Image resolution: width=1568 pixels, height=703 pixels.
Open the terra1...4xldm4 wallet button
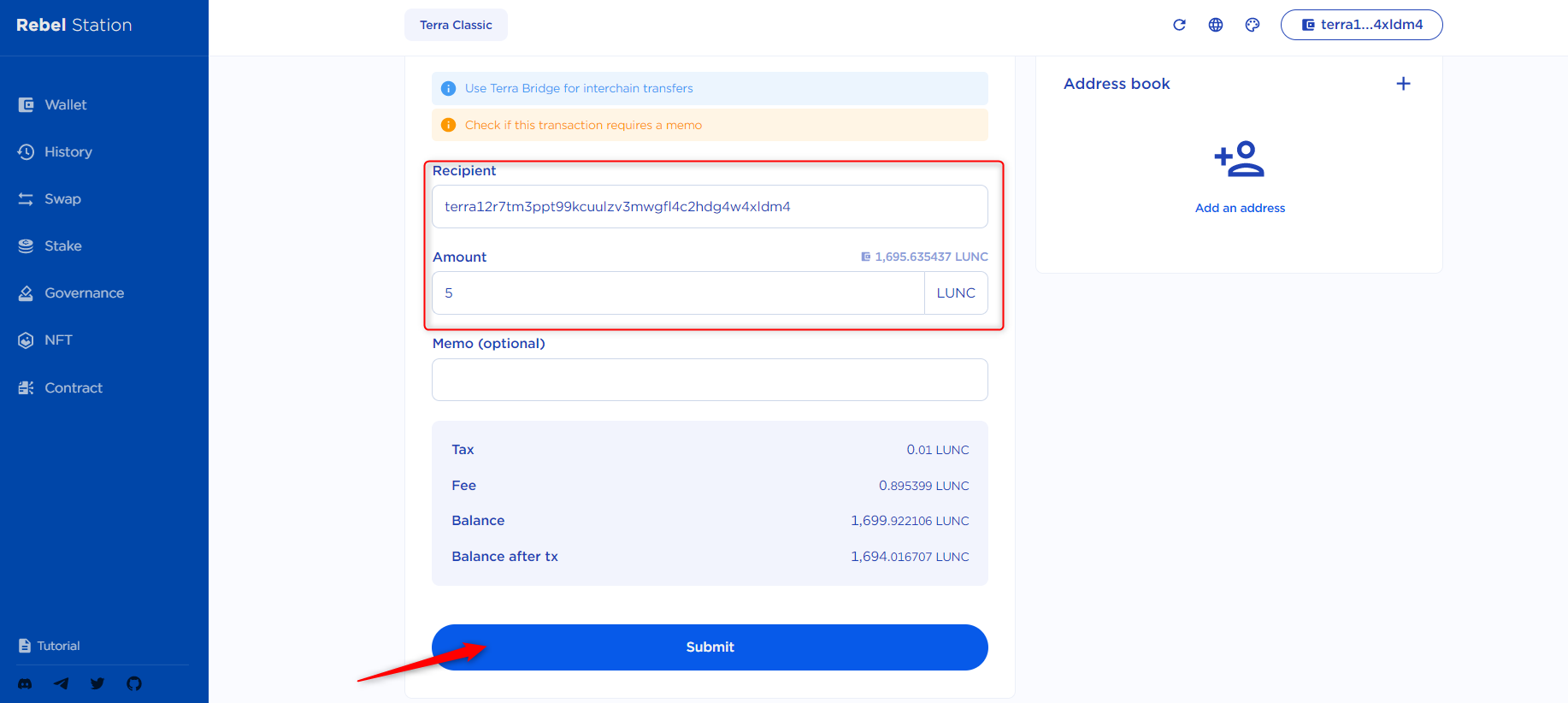[1361, 25]
